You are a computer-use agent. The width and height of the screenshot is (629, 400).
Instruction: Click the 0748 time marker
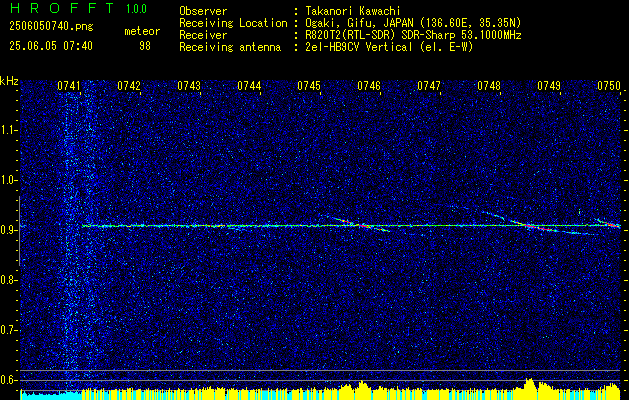point(489,86)
